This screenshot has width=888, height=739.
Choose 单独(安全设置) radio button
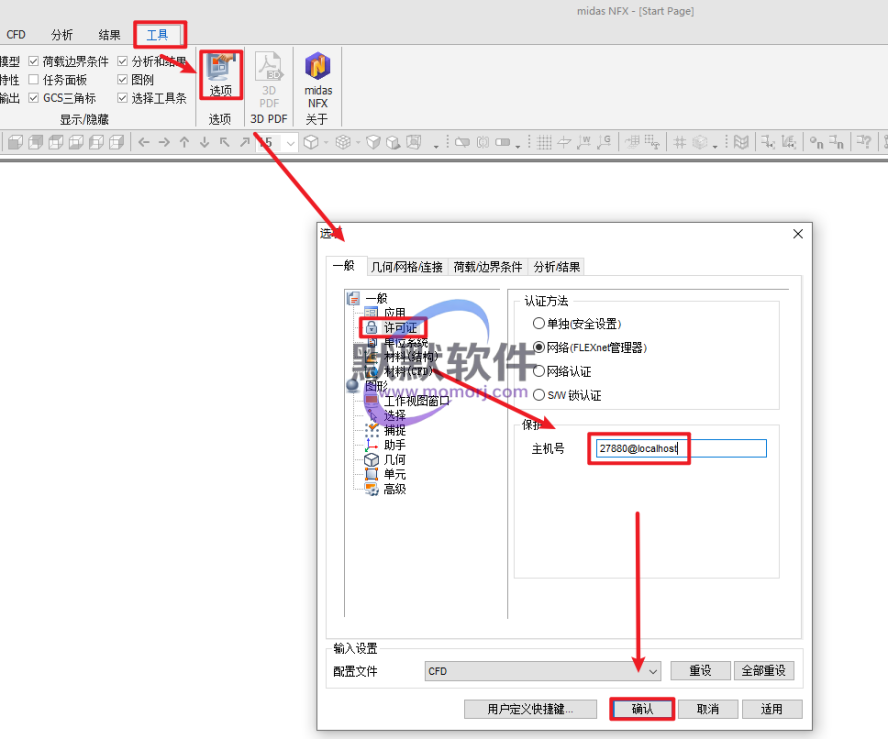539,324
